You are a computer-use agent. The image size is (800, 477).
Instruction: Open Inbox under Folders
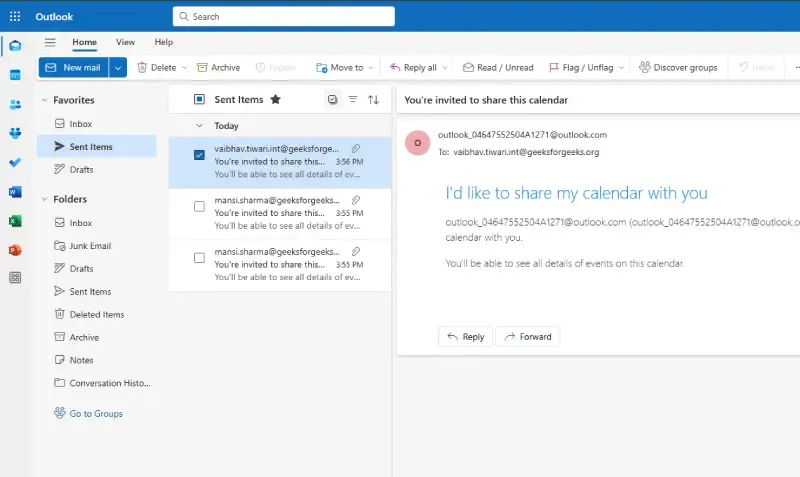[x=97, y=223]
